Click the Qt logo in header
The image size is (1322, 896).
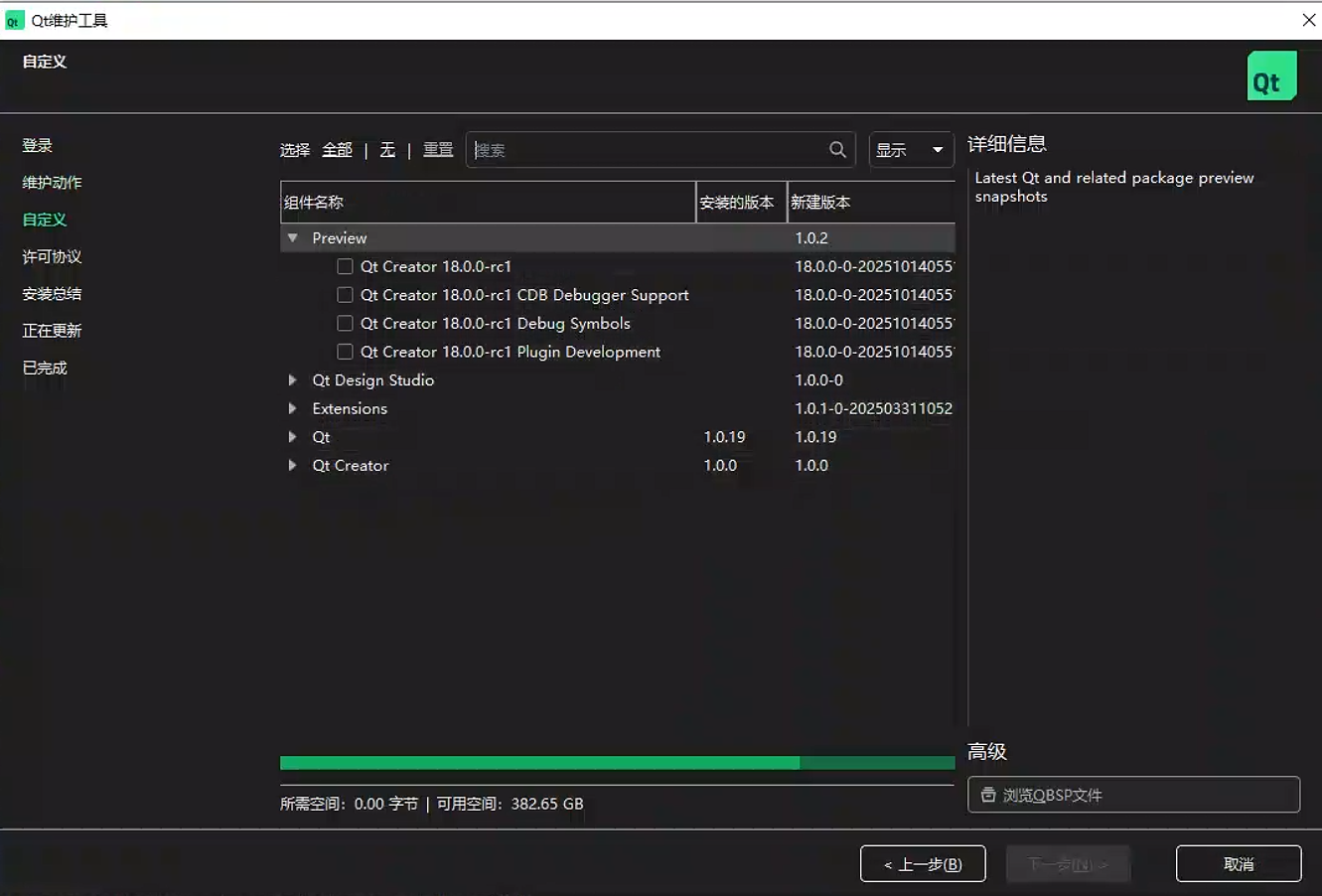coord(1272,76)
